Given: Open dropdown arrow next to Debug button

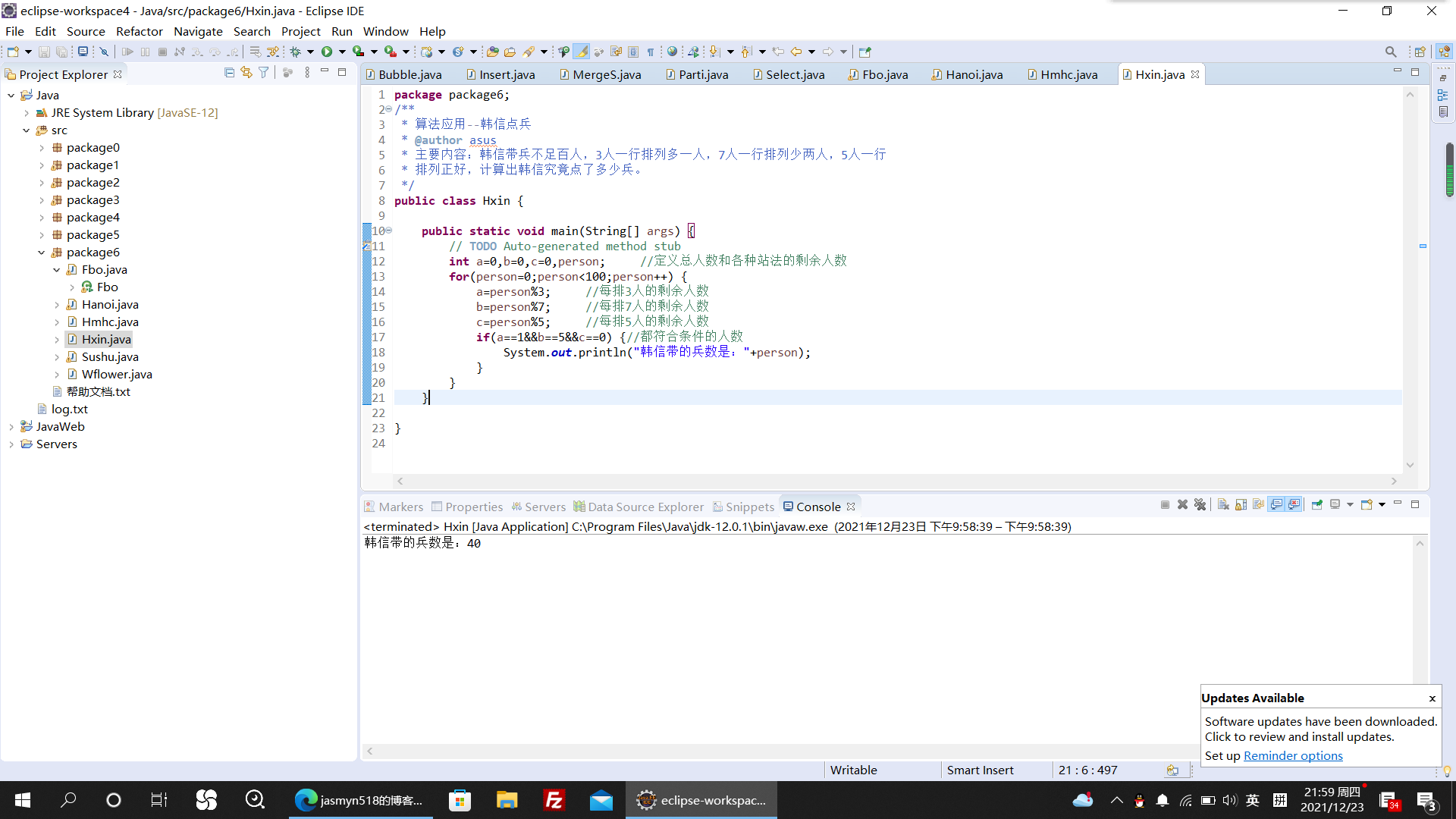Looking at the screenshot, I should (310, 52).
